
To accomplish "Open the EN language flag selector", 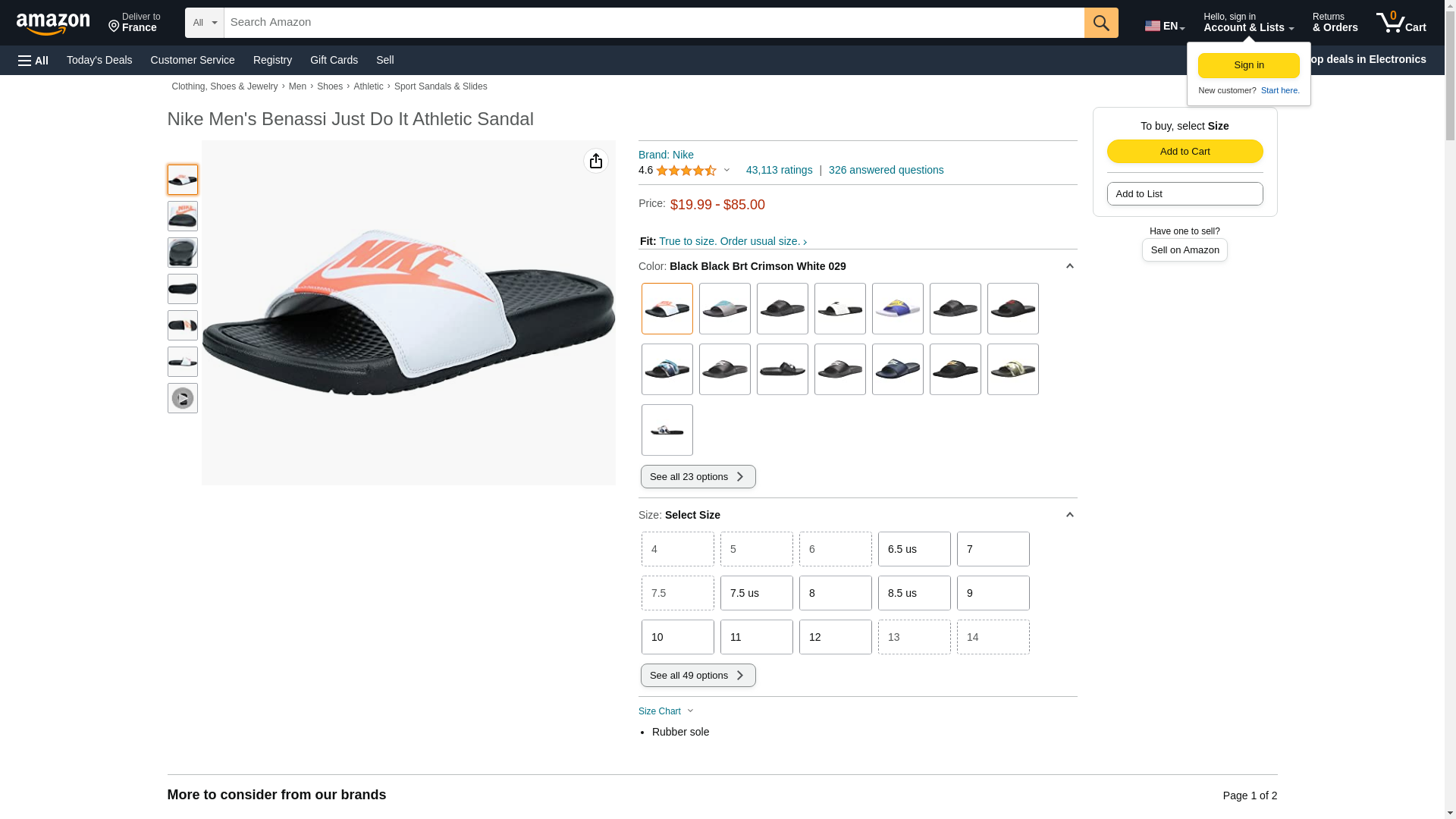I will (x=1164, y=26).
